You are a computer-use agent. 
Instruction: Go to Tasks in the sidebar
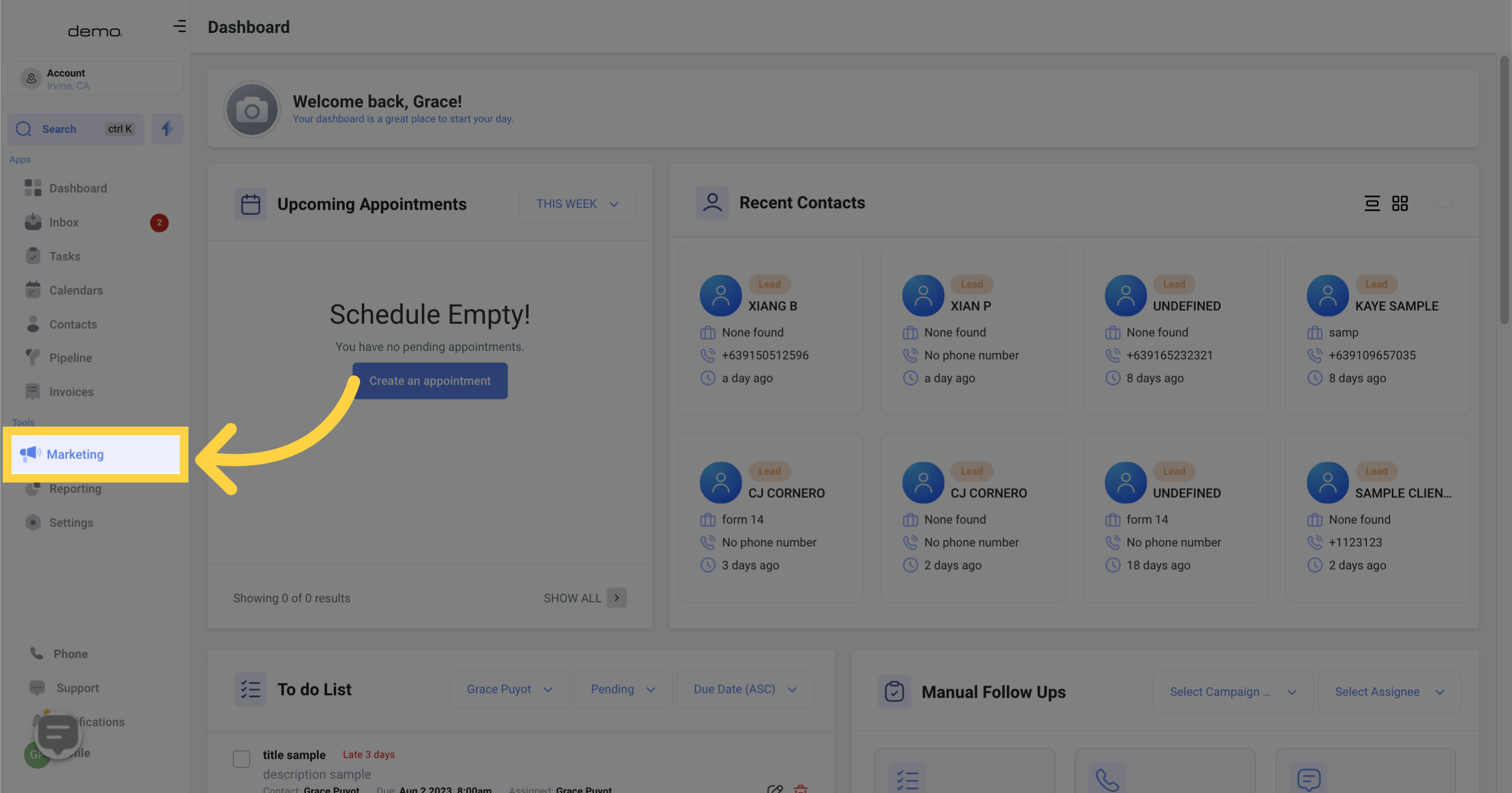click(64, 256)
